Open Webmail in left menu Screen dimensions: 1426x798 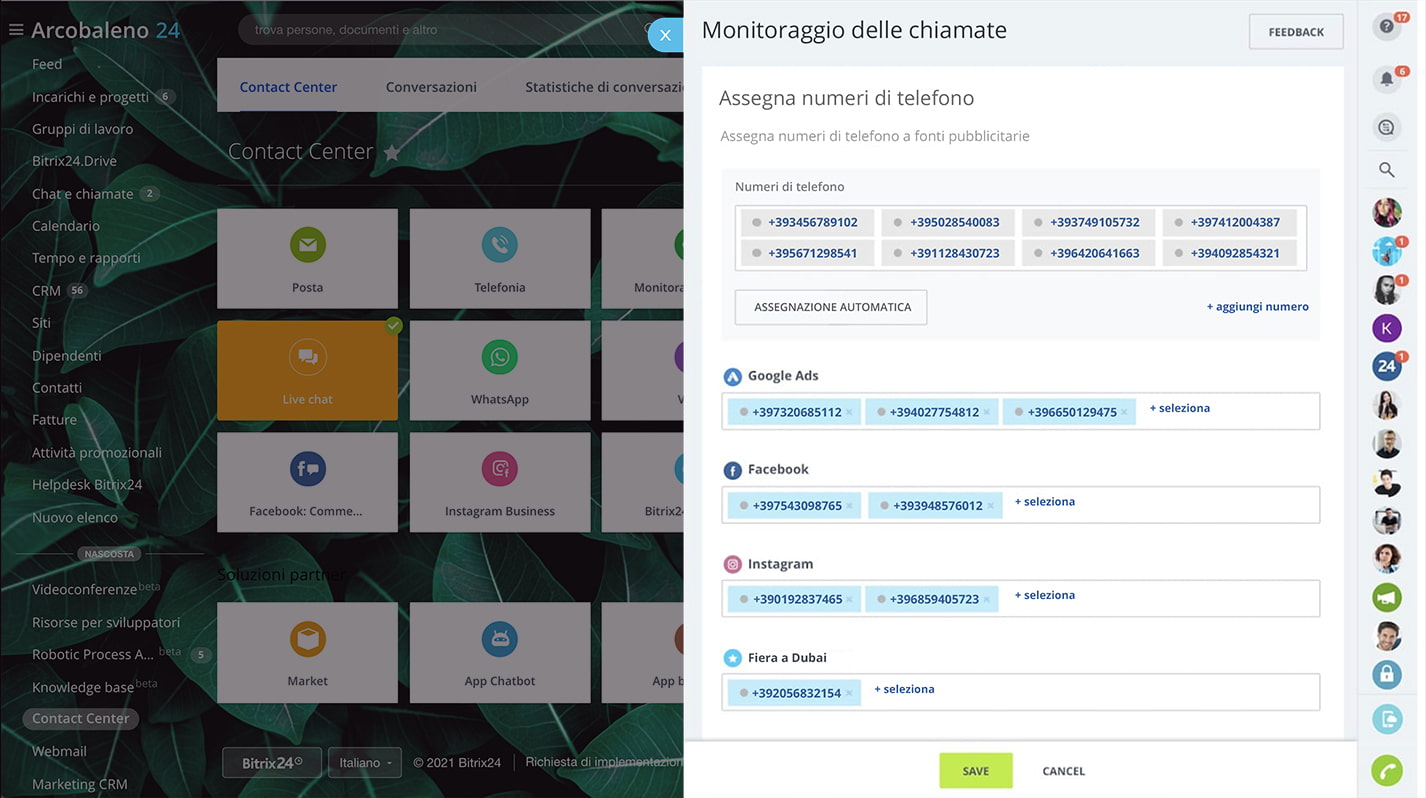[59, 751]
